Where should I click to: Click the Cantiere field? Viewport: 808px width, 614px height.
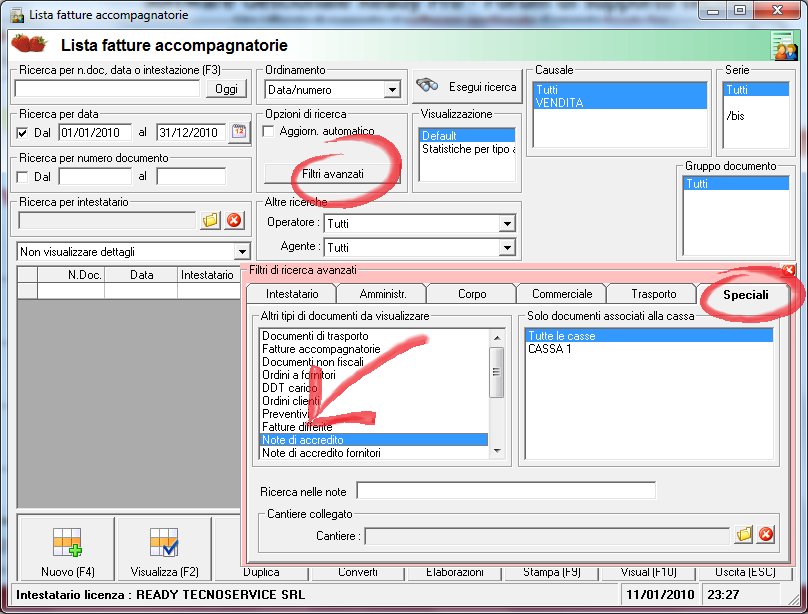(547, 536)
